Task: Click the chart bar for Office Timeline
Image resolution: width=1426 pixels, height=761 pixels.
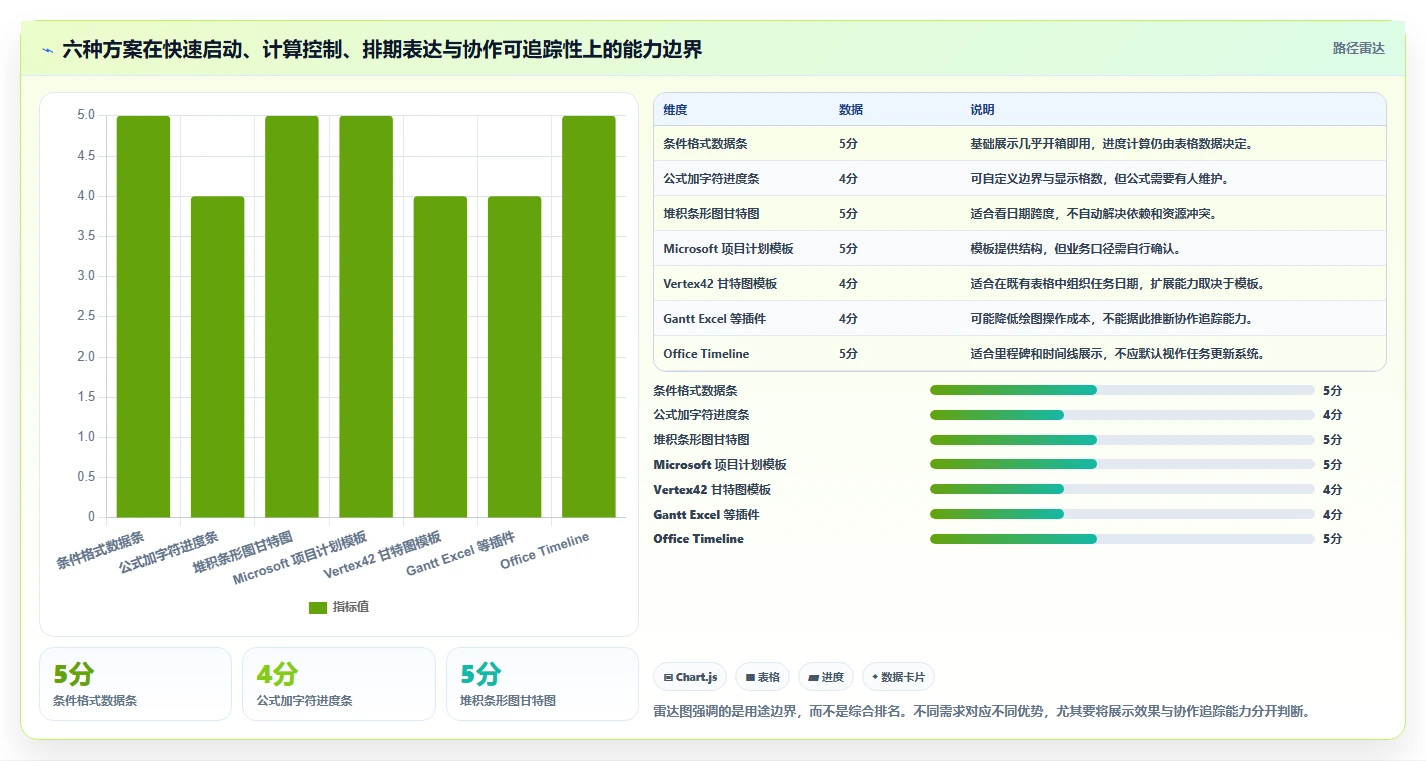Action: tap(589, 316)
